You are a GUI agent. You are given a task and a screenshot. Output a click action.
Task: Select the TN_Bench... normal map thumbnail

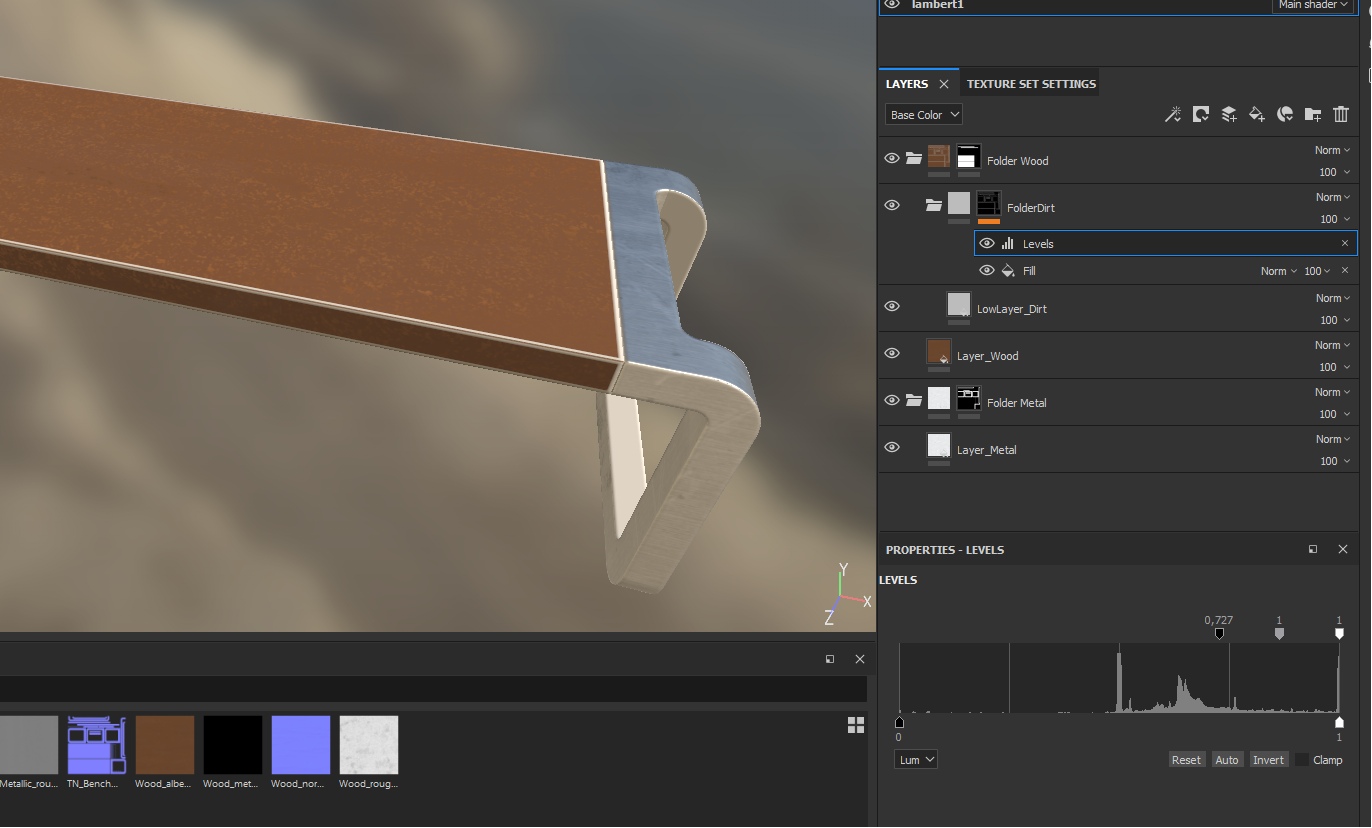(x=97, y=745)
